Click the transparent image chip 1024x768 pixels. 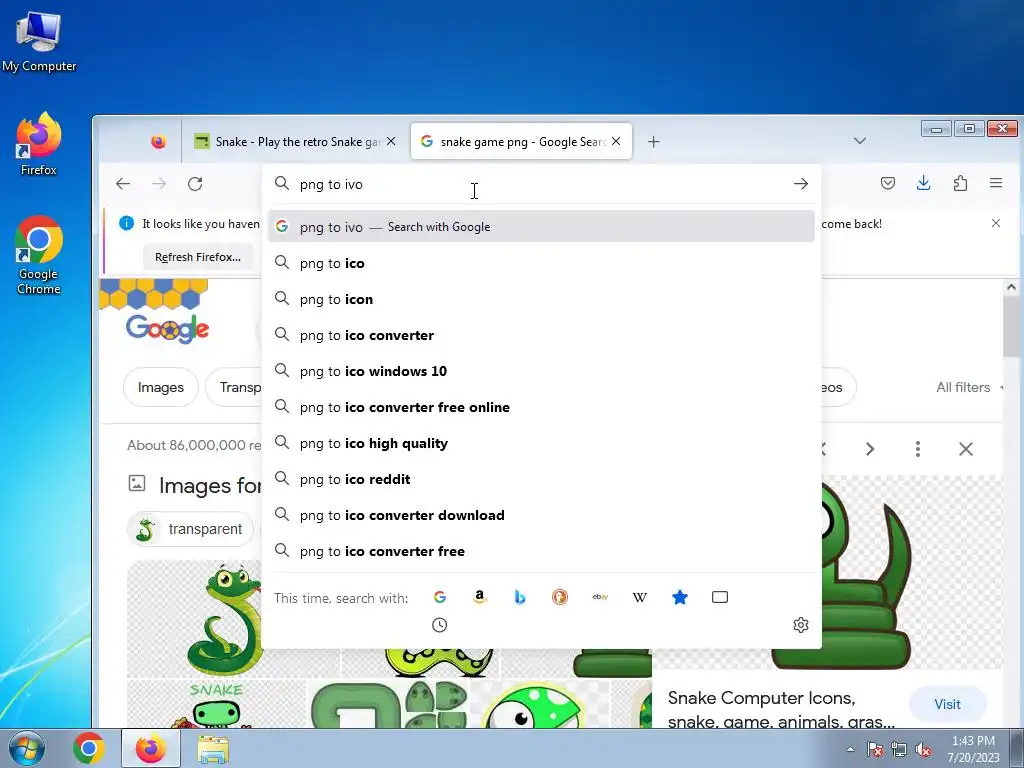coord(191,529)
